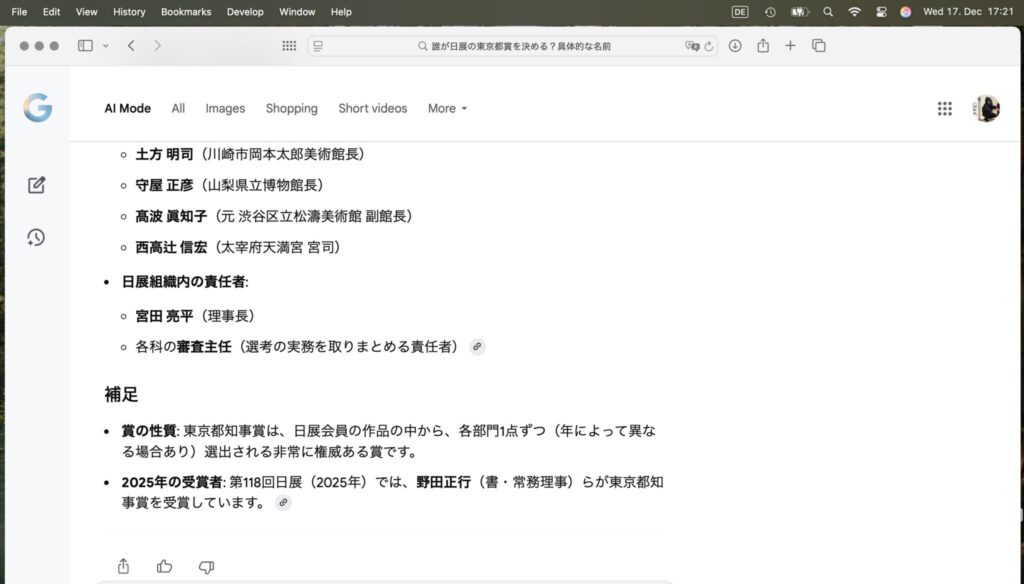The height and width of the screenshot is (584, 1024).
Task: Give the response a thumbs up
Action: click(x=164, y=566)
